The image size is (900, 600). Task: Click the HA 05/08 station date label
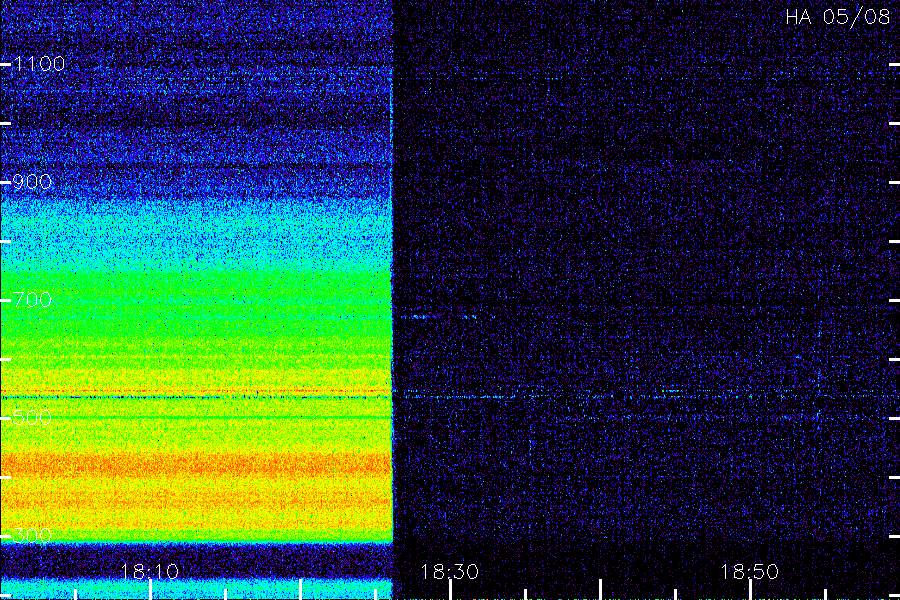(837, 17)
